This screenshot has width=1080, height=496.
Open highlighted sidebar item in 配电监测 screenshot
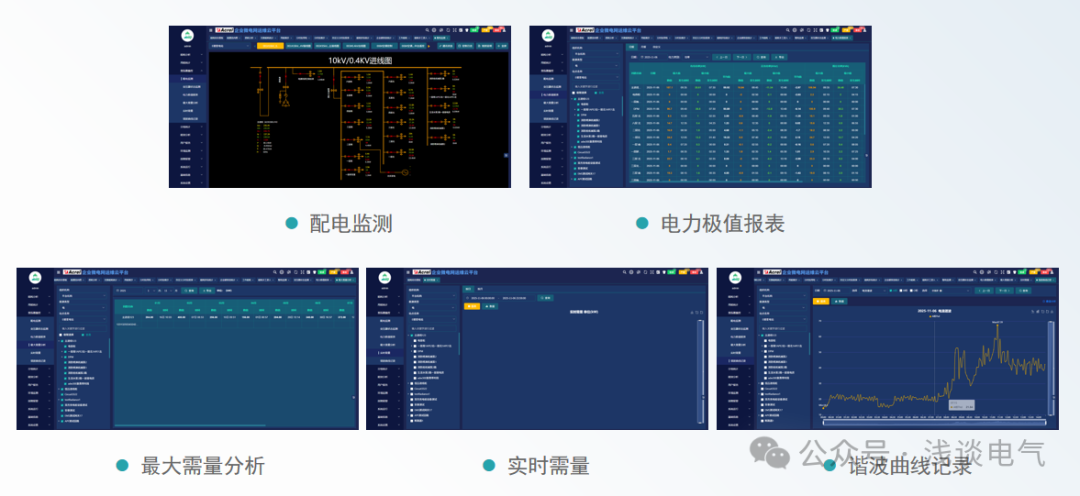[x=188, y=79]
